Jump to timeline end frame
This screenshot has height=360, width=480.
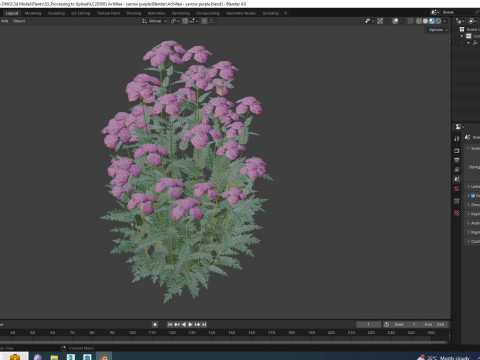[x=204, y=324]
